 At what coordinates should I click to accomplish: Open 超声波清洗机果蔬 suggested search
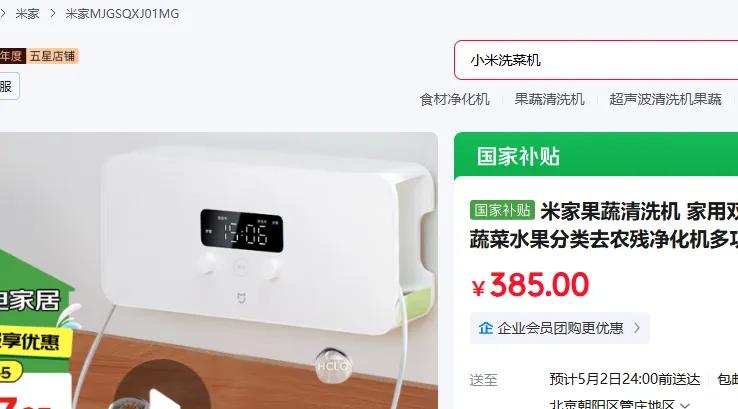(x=665, y=99)
